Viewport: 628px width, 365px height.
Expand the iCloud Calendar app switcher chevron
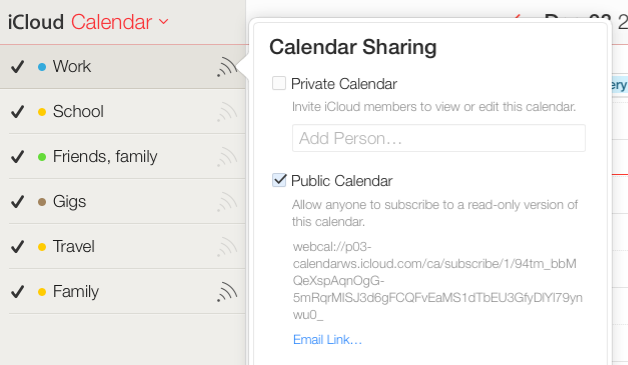pos(163,21)
